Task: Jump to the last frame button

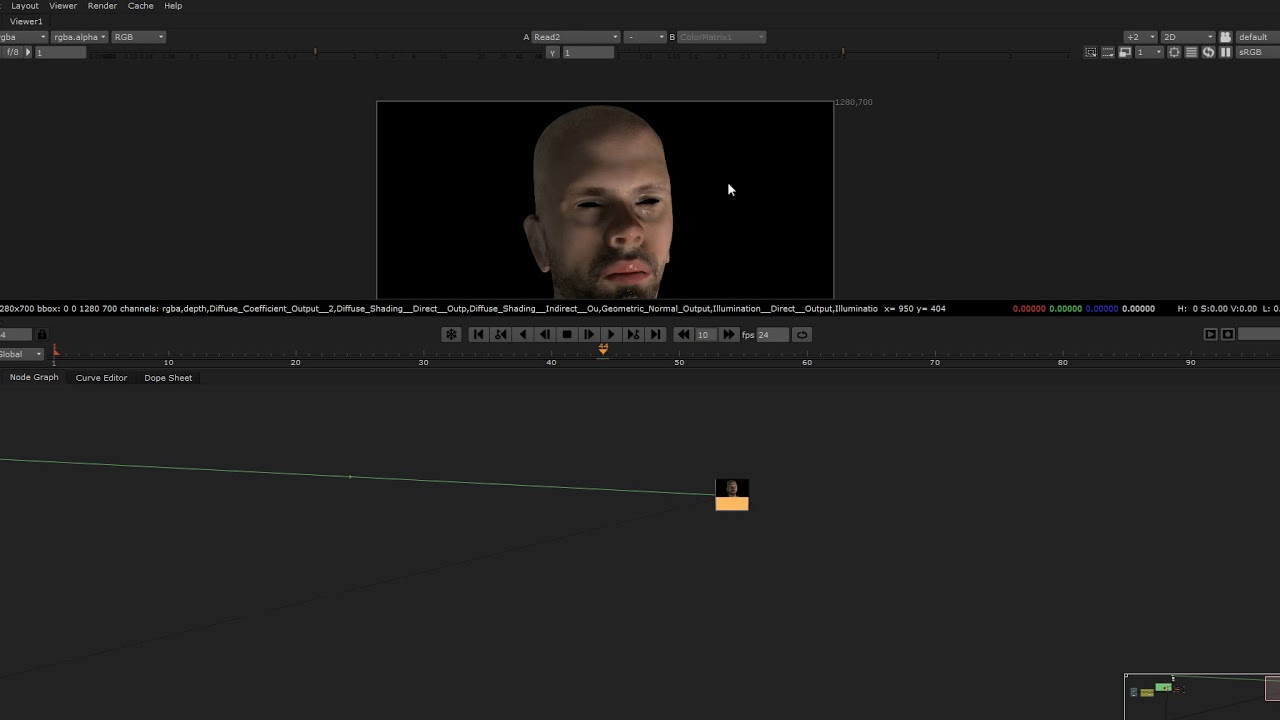Action: pyautogui.click(x=656, y=334)
